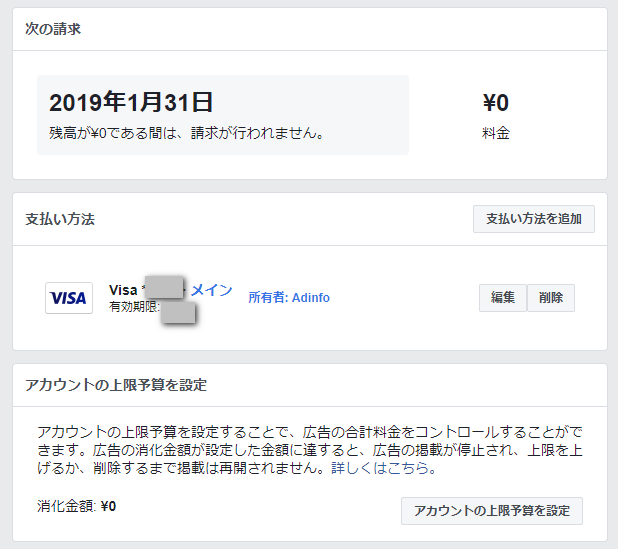
Task: Click the VISA card logo icon
Action: pos(69,298)
